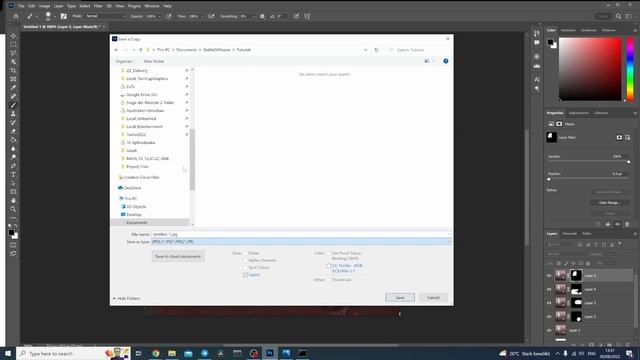The image size is (640, 360).
Task: Open the address bar history dropdown
Action: click(x=365, y=50)
